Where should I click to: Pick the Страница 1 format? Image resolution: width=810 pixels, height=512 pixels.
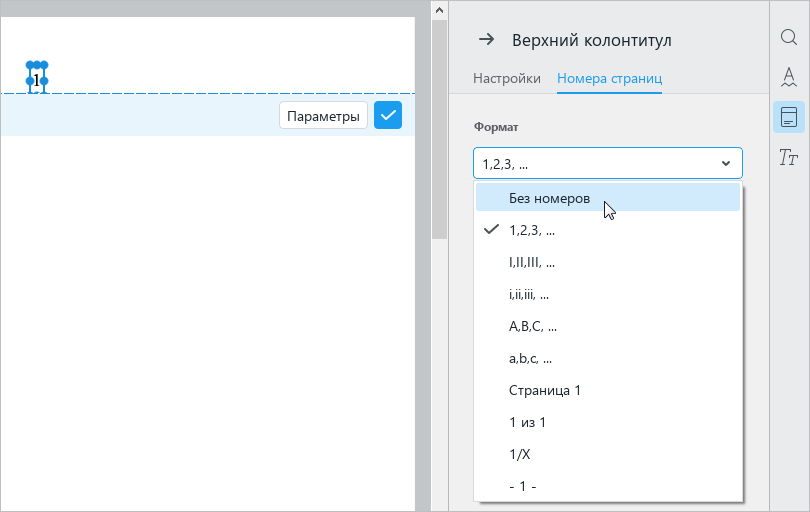coord(545,390)
